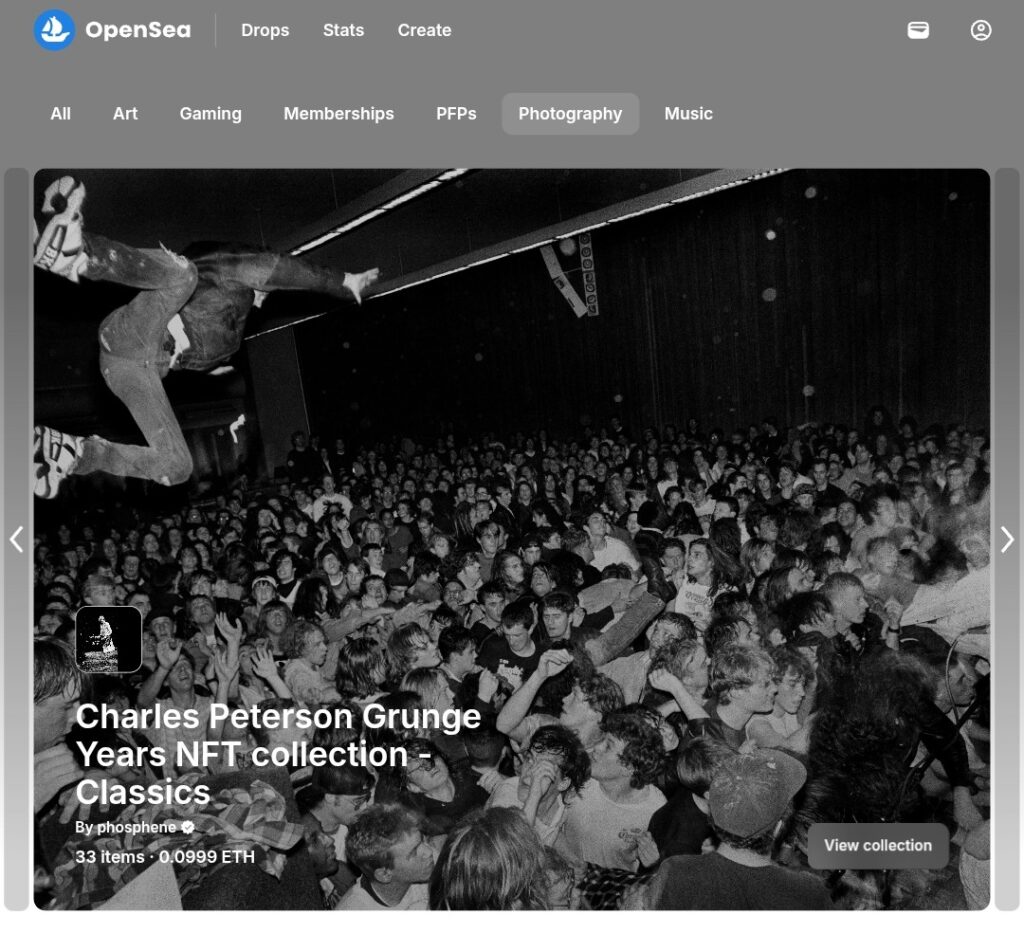The image size is (1024, 933).
Task: Open the account profile icon
Action: (x=980, y=30)
